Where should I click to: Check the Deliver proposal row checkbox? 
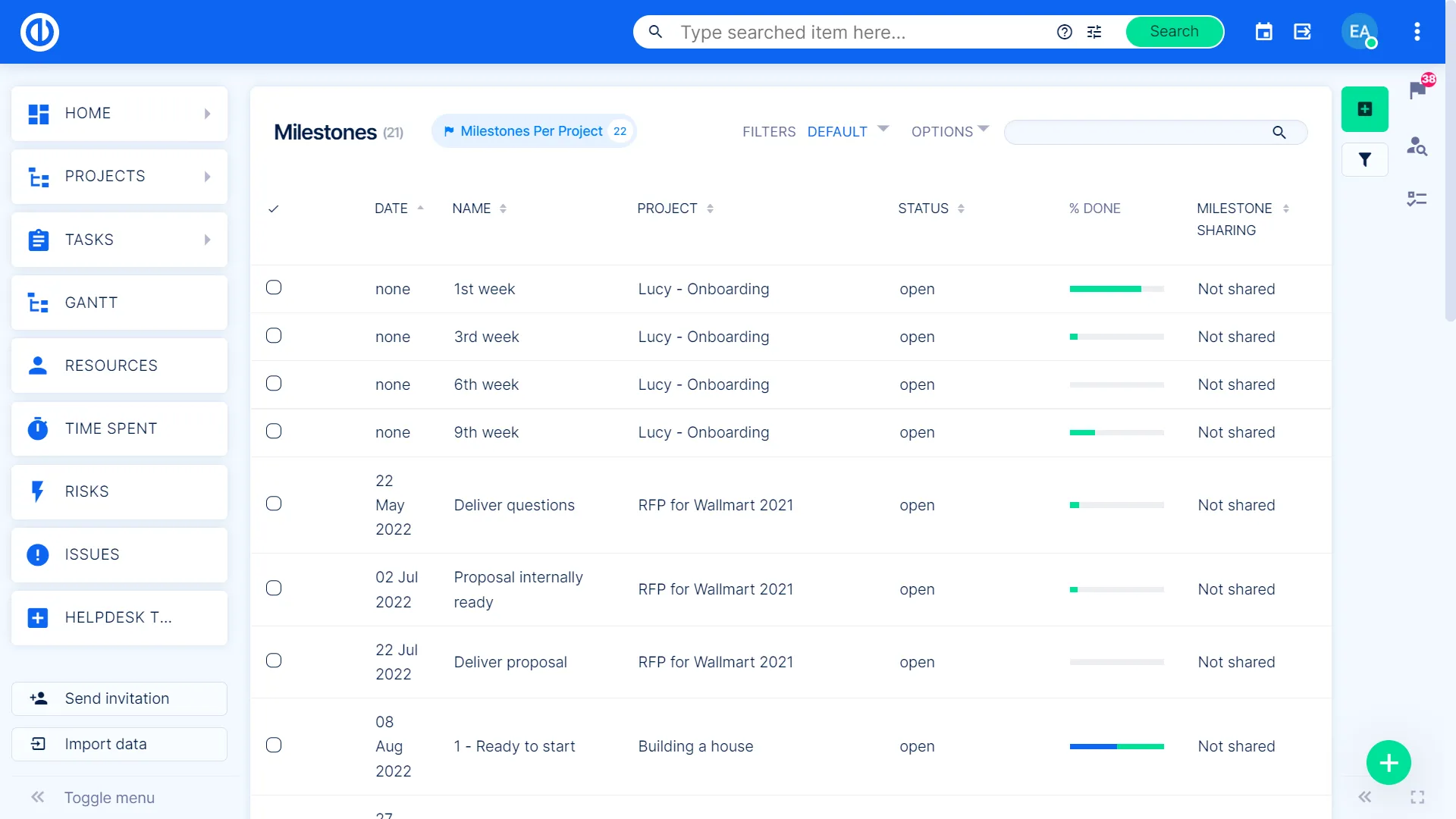pyautogui.click(x=274, y=661)
